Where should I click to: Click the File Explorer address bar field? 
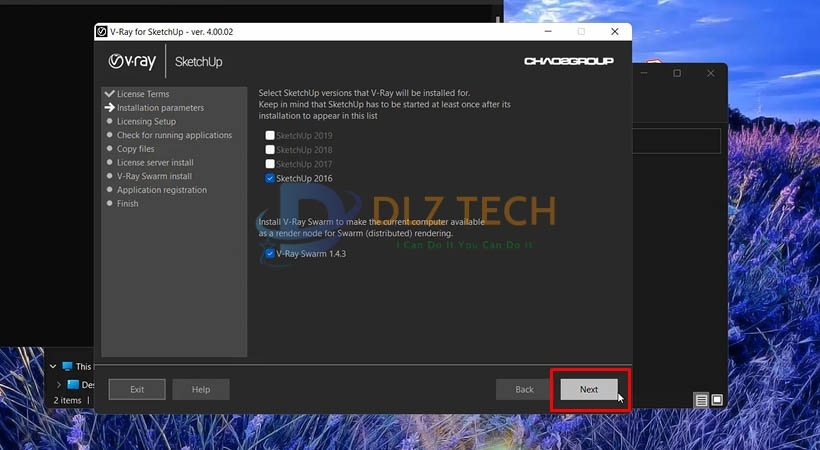tap(678, 140)
